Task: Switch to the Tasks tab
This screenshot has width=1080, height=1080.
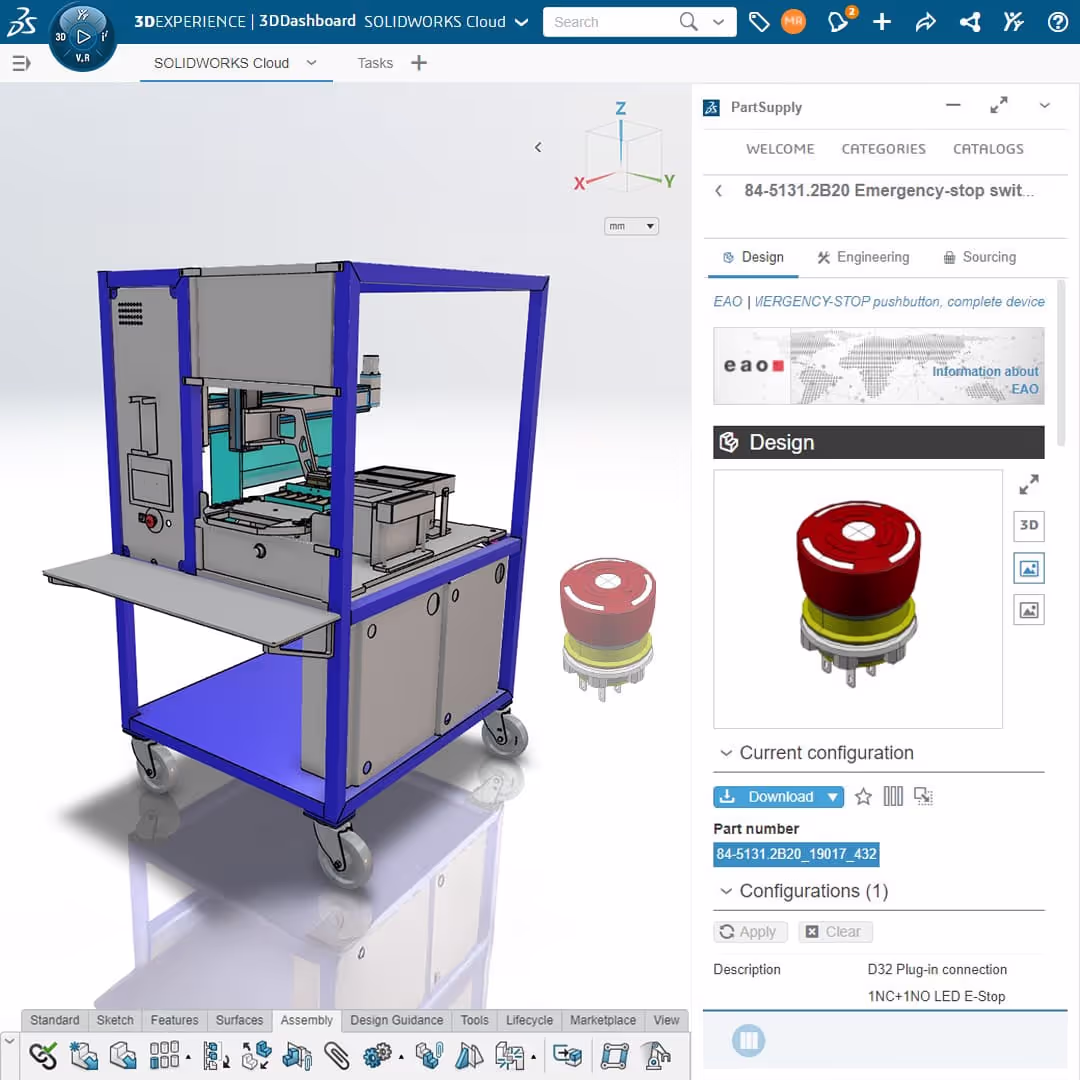Action: 375,63
